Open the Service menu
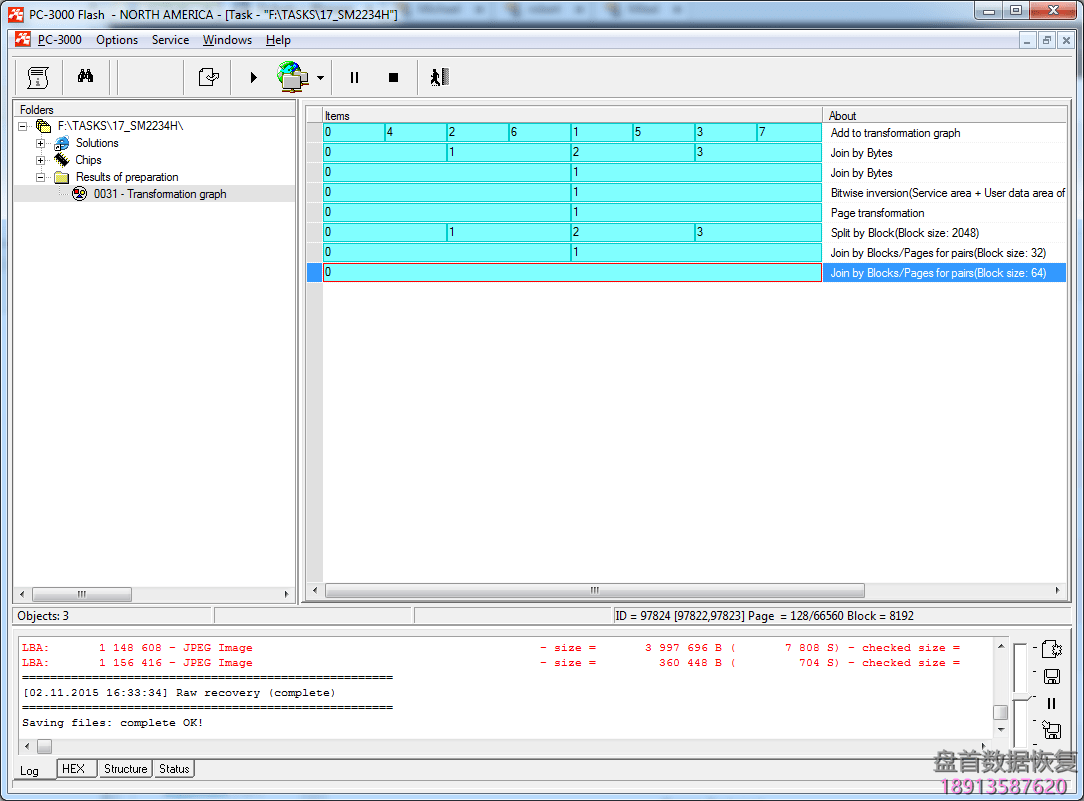Viewport: 1084px width, 801px height. [170, 40]
